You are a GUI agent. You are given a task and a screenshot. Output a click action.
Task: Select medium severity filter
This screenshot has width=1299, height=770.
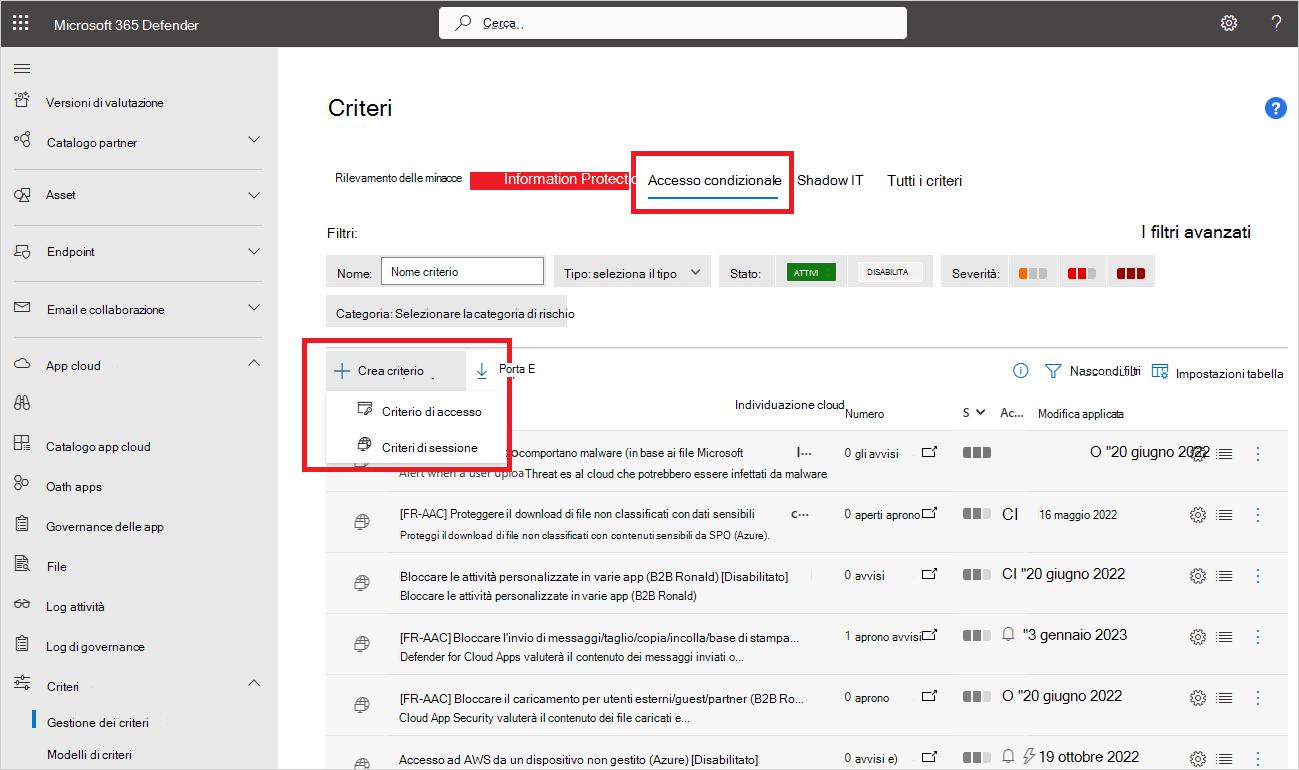pyautogui.click(x=1082, y=273)
